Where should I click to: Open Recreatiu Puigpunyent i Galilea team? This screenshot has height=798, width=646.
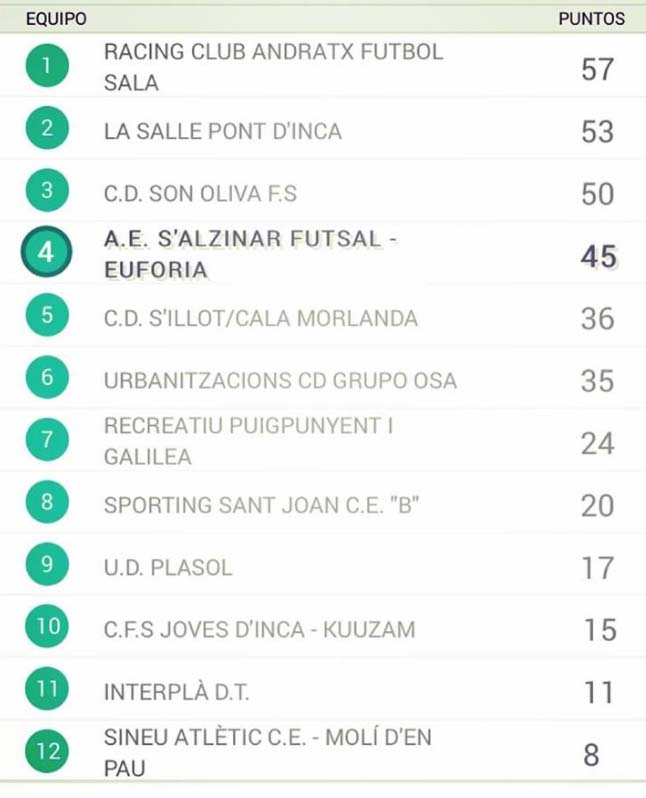click(248, 441)
